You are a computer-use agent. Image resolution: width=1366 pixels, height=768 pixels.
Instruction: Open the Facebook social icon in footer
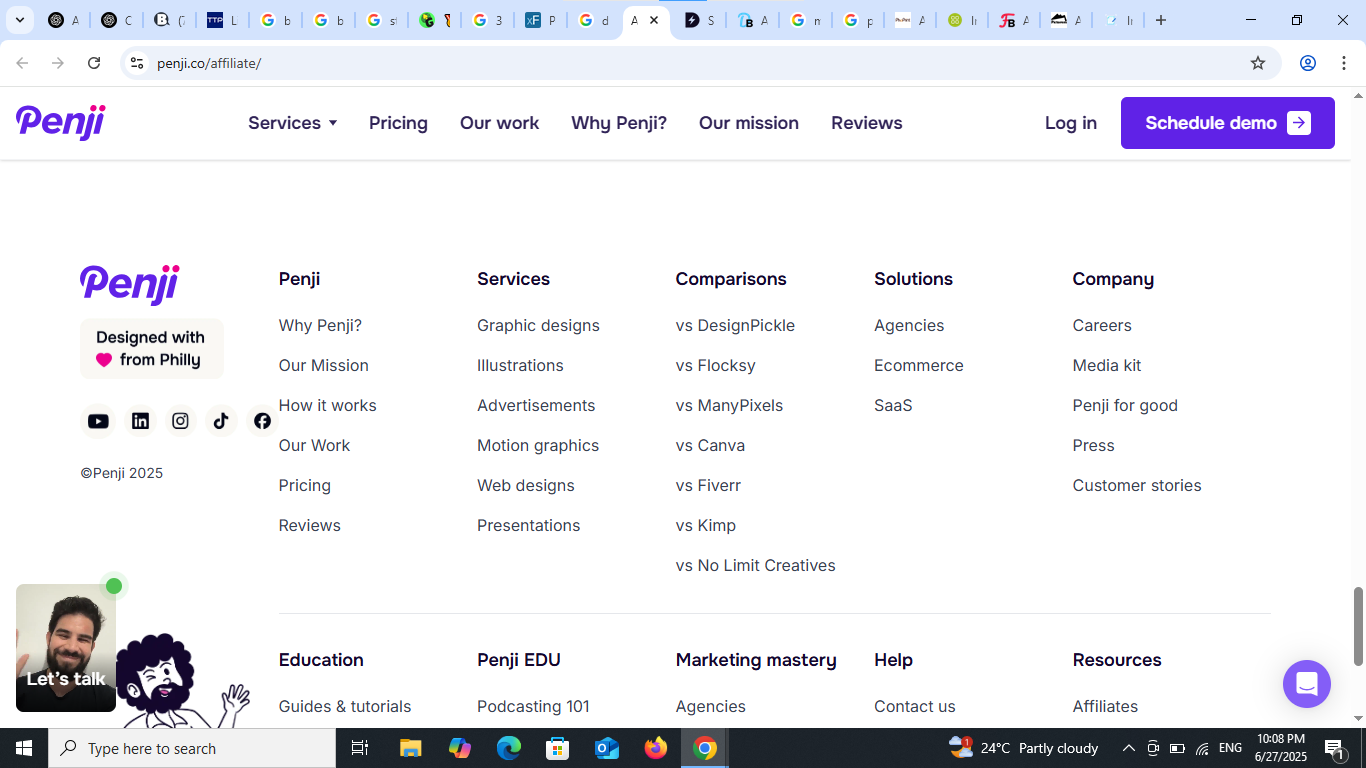coord(262,421)
